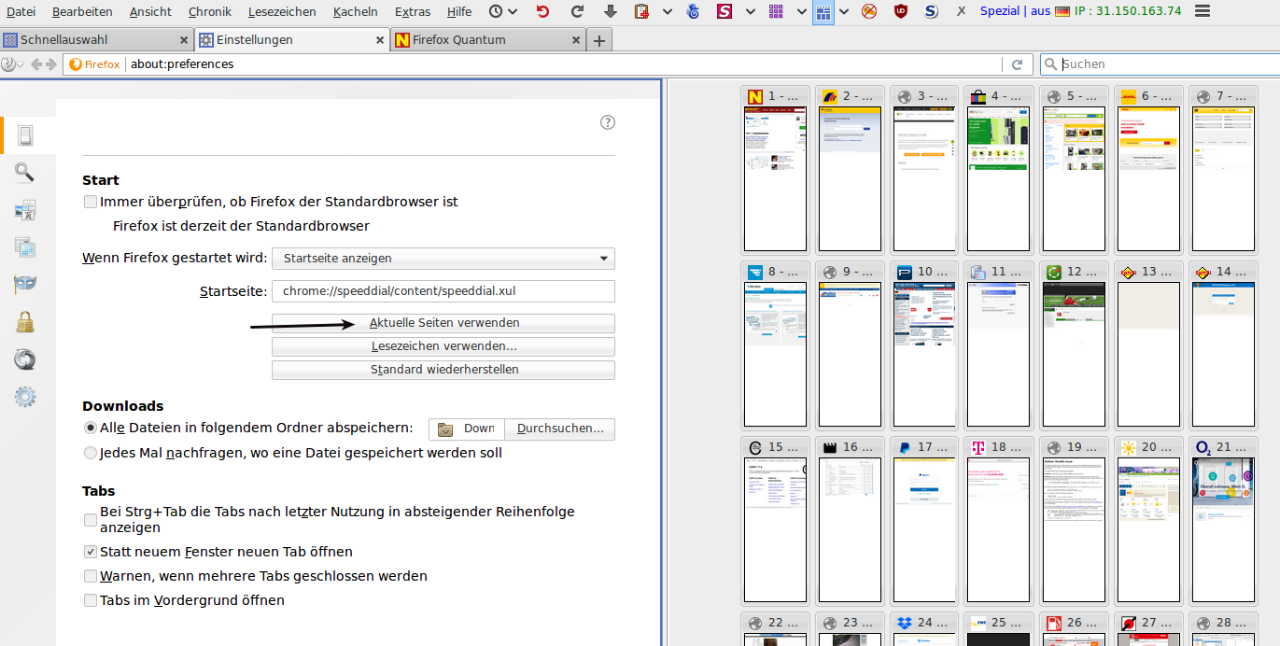Open the Bearbeiten menu
The image size is (1280, 646).
84,11
